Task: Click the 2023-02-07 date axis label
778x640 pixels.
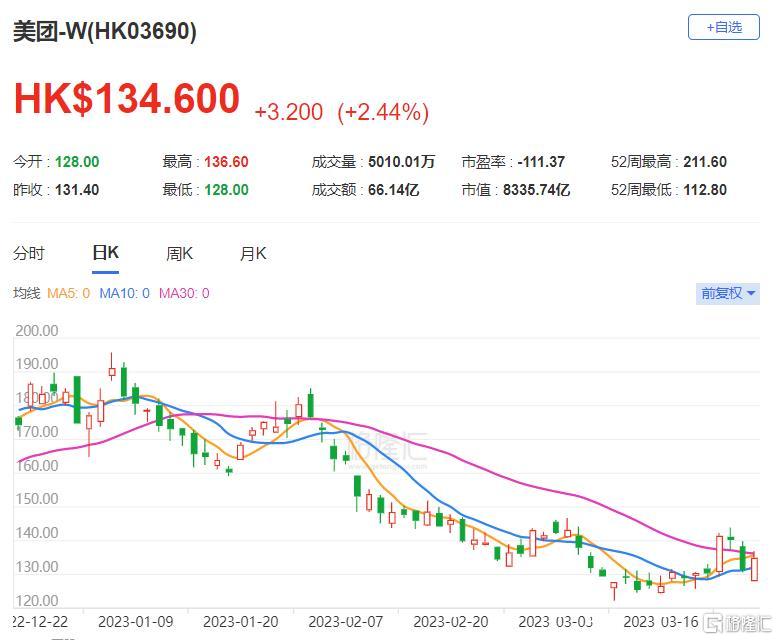Action: click(346, 622)
